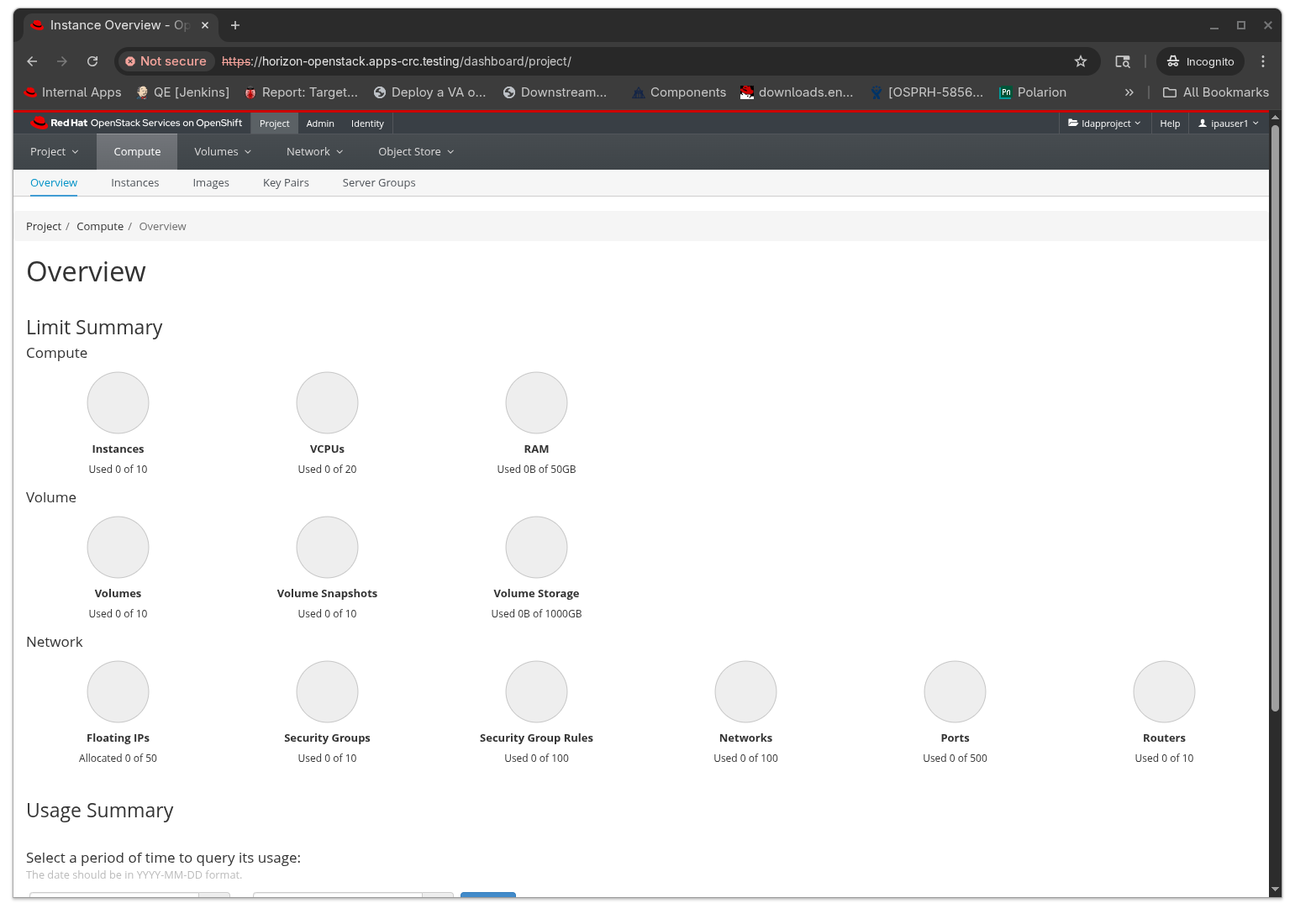Click Compute in breadcrumb

(x=100, y=227)
